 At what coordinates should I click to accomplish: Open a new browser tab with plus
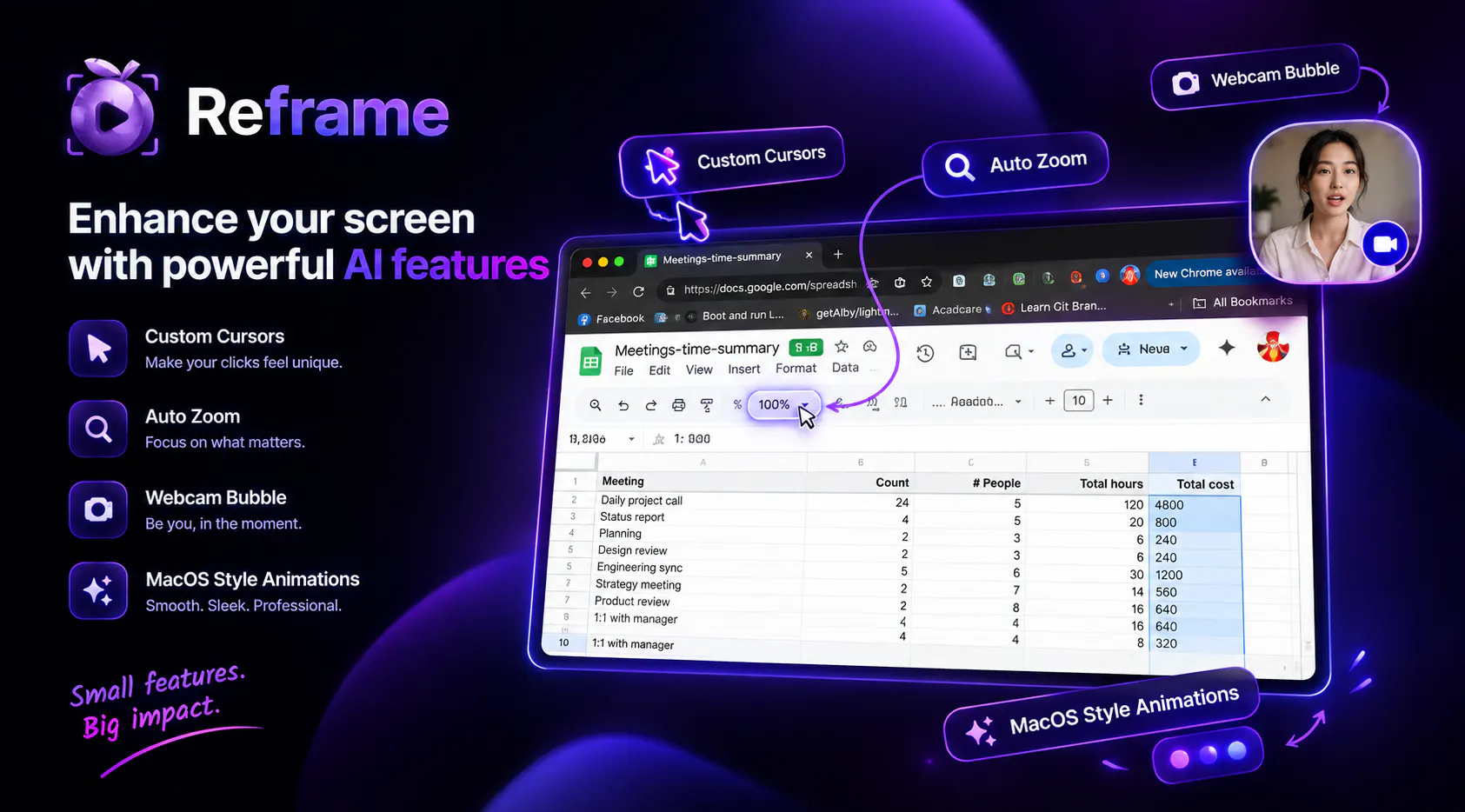[x=838, y=254]
